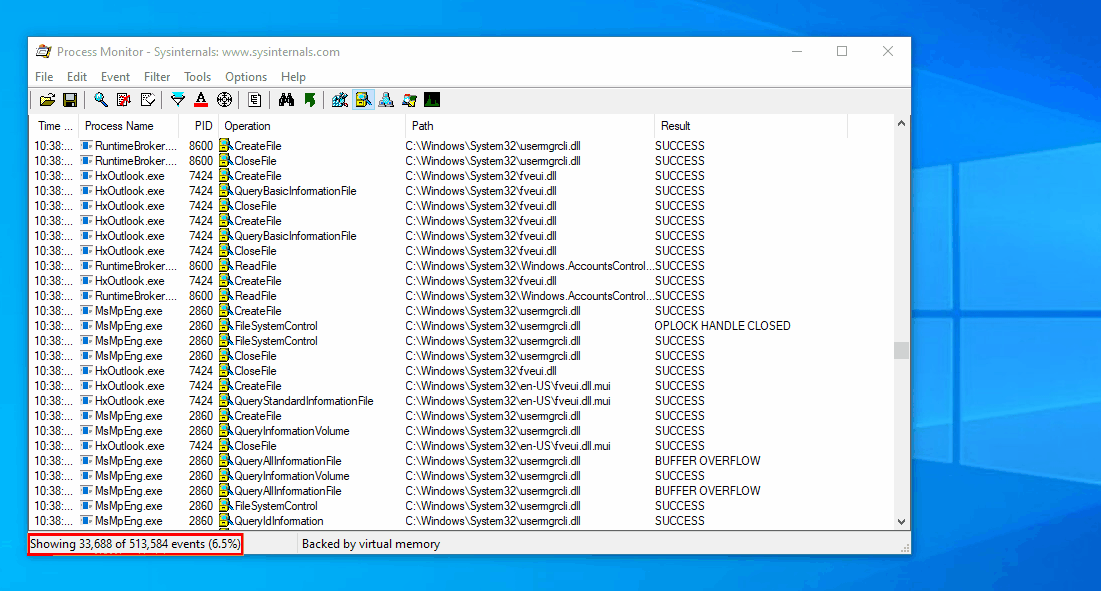Image resolution: width=1101 pixels, height=591 pixels.
Task: Select the OPLOCK HANDLE CLOSED result row
Action: (x=462, y=326)
